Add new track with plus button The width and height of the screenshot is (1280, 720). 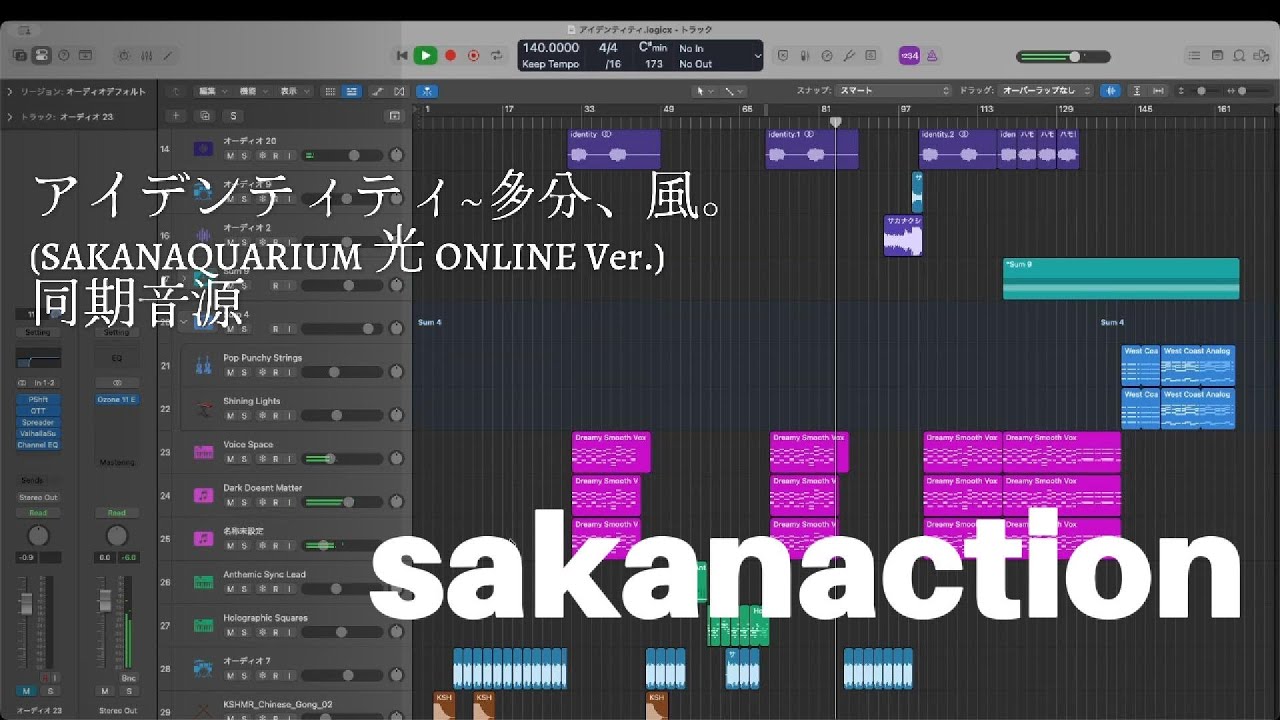[176, 116]
